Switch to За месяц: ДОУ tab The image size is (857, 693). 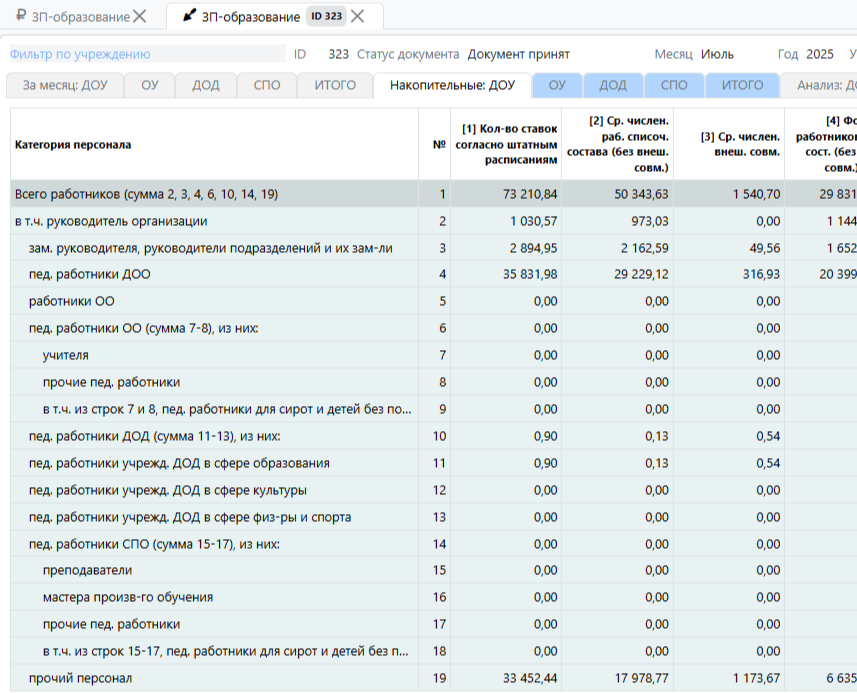(x=65, y=86)
